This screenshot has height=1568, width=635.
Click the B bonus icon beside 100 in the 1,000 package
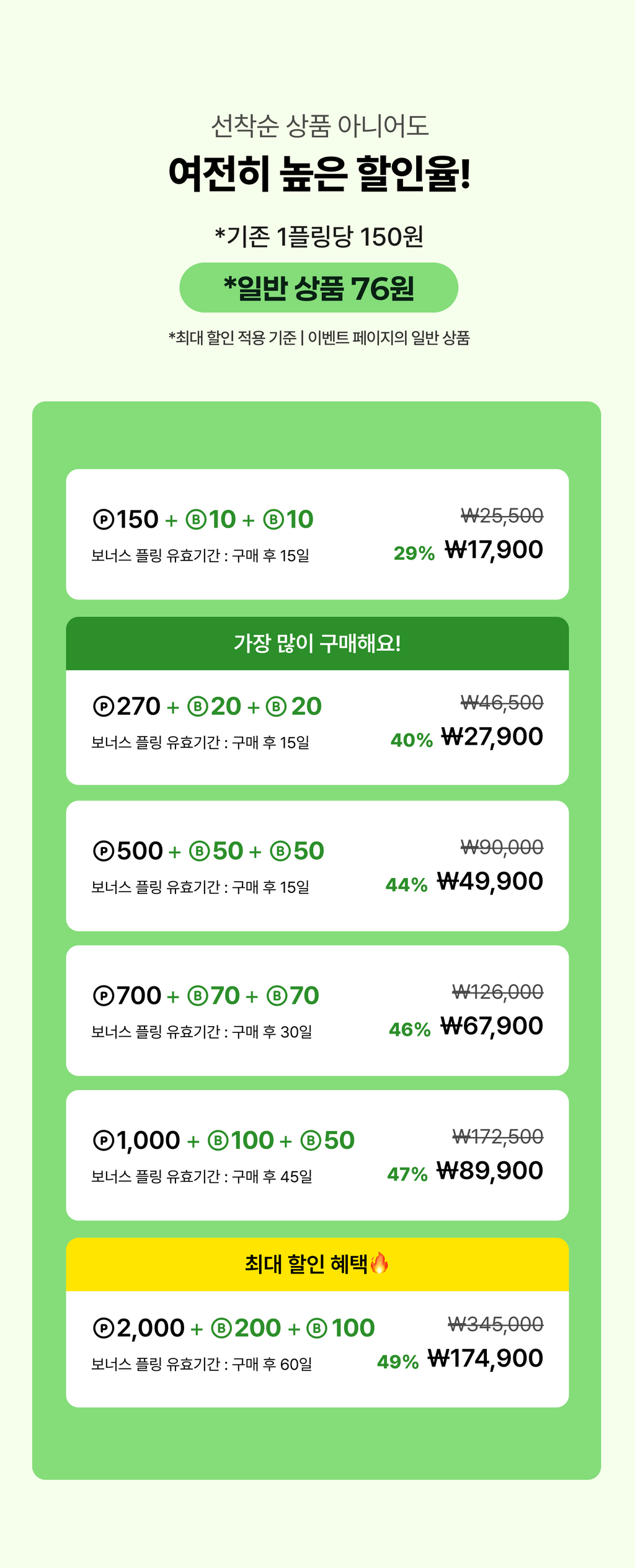pyautogui.click(x=218, y=1140)
